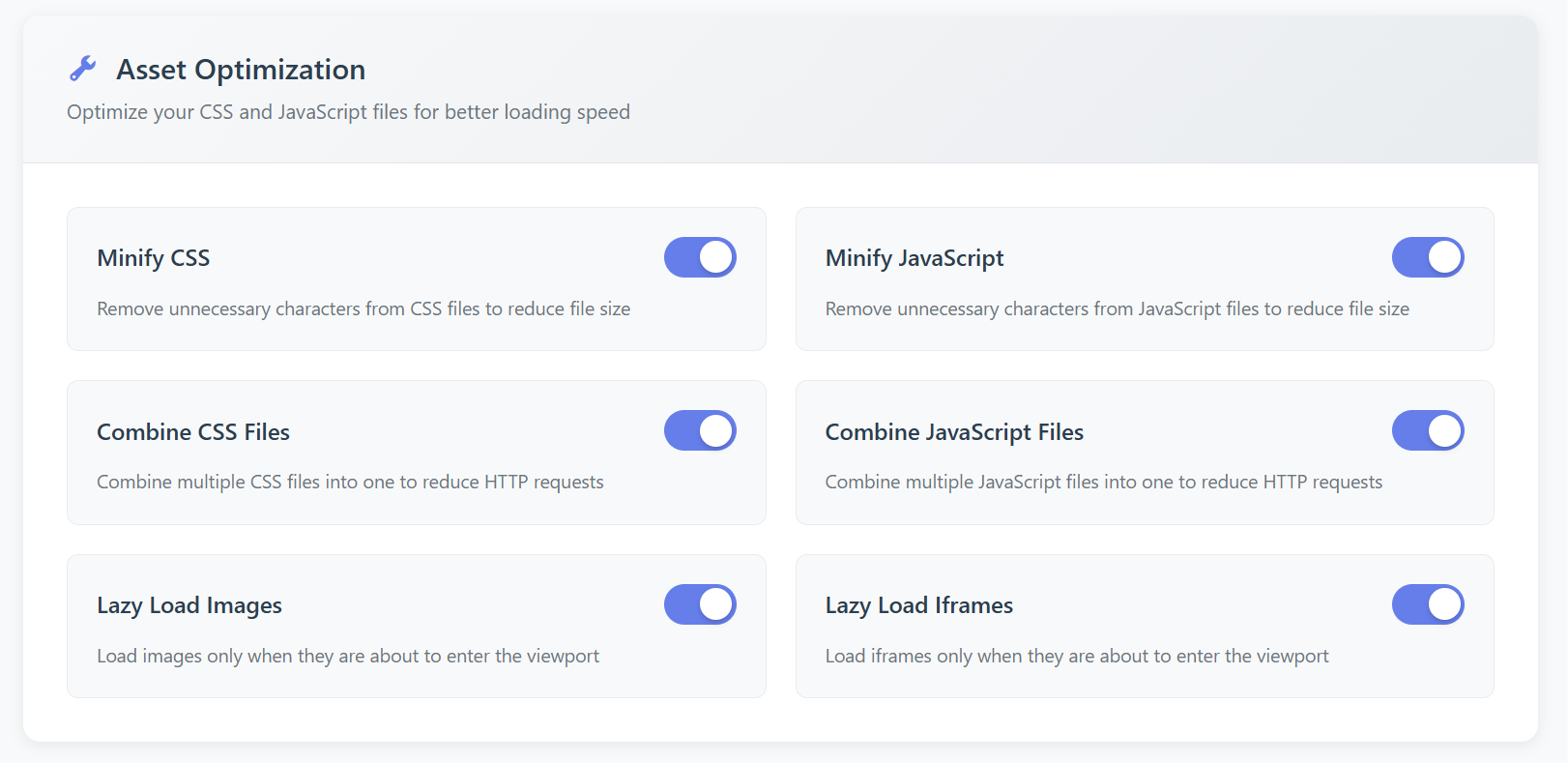Viewport: 1568px width, 763px height.
Task: Switch off Combine JavaScript Files
Action: (x=1428, y=430)
